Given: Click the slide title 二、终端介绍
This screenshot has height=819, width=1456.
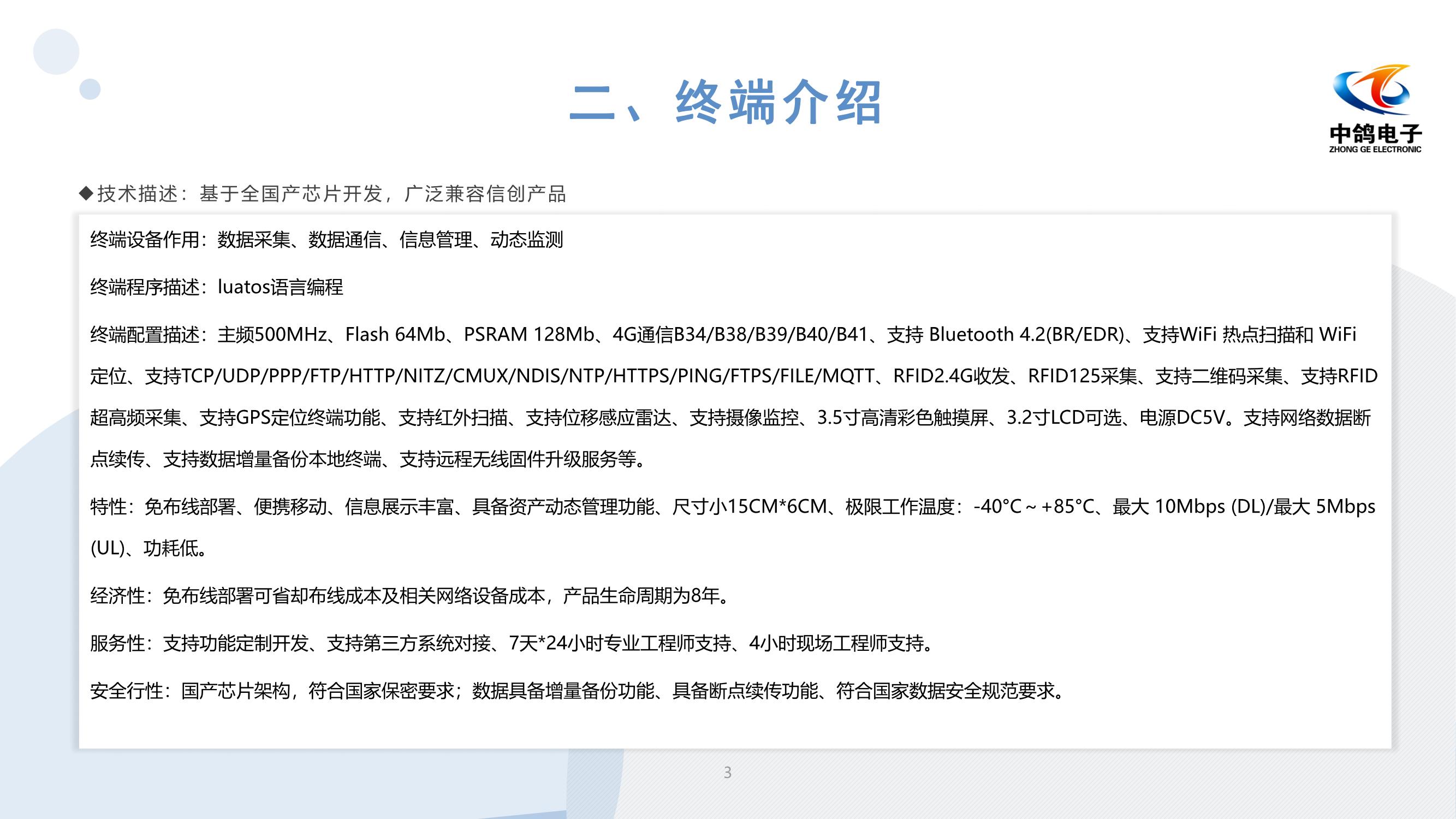Looking at the screenshot, I should 726,103.
